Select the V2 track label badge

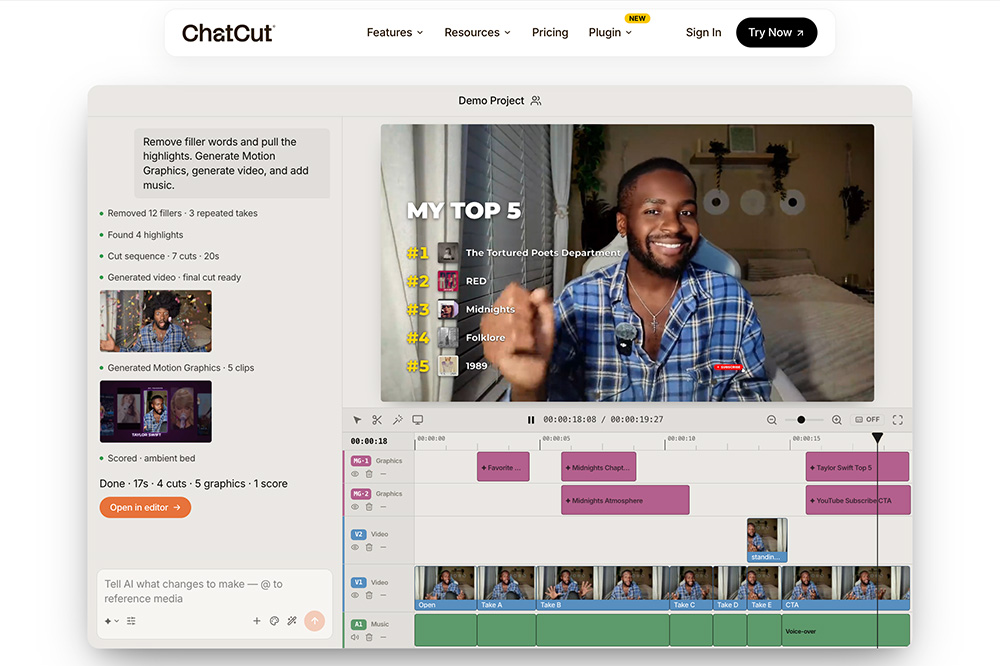(358, 534)
